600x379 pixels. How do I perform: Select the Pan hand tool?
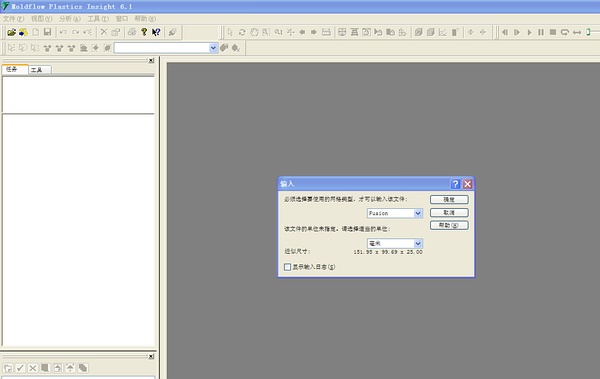click(x=254, y=32)
